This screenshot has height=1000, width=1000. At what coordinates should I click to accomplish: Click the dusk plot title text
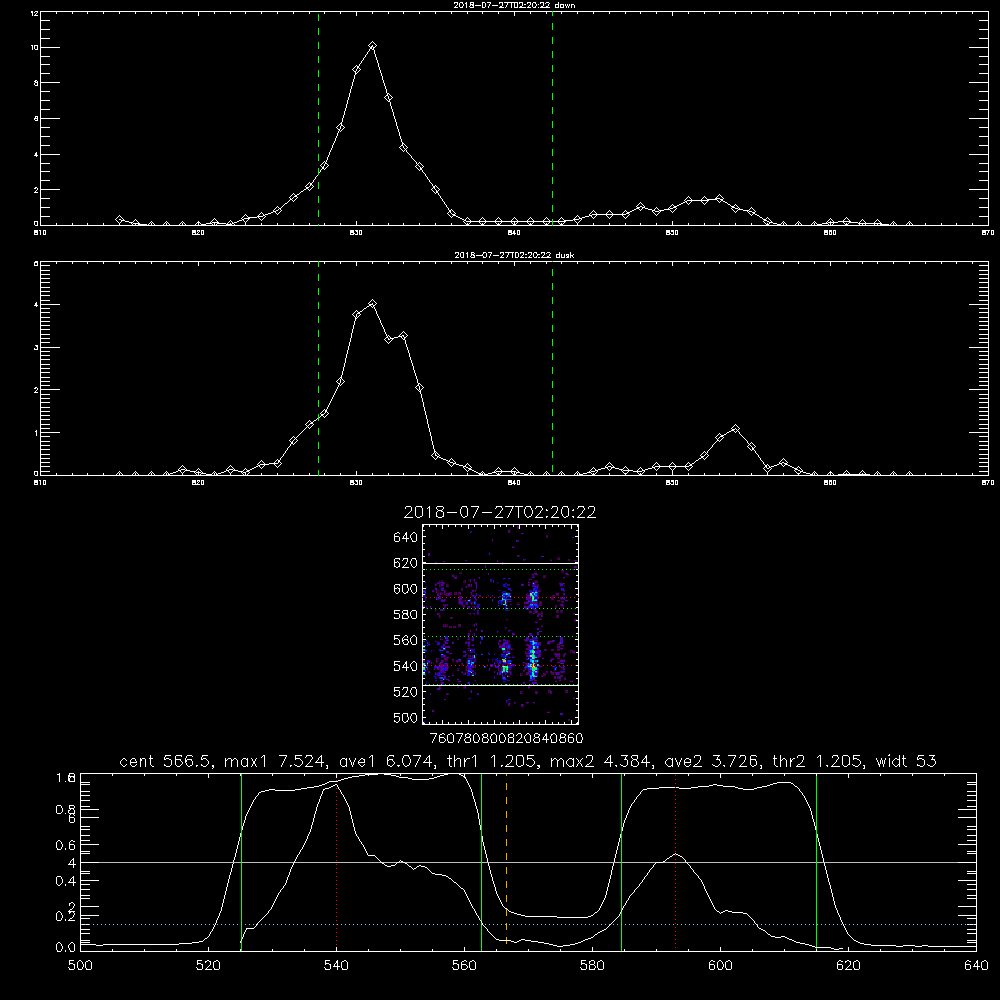(x=514, y=254)
